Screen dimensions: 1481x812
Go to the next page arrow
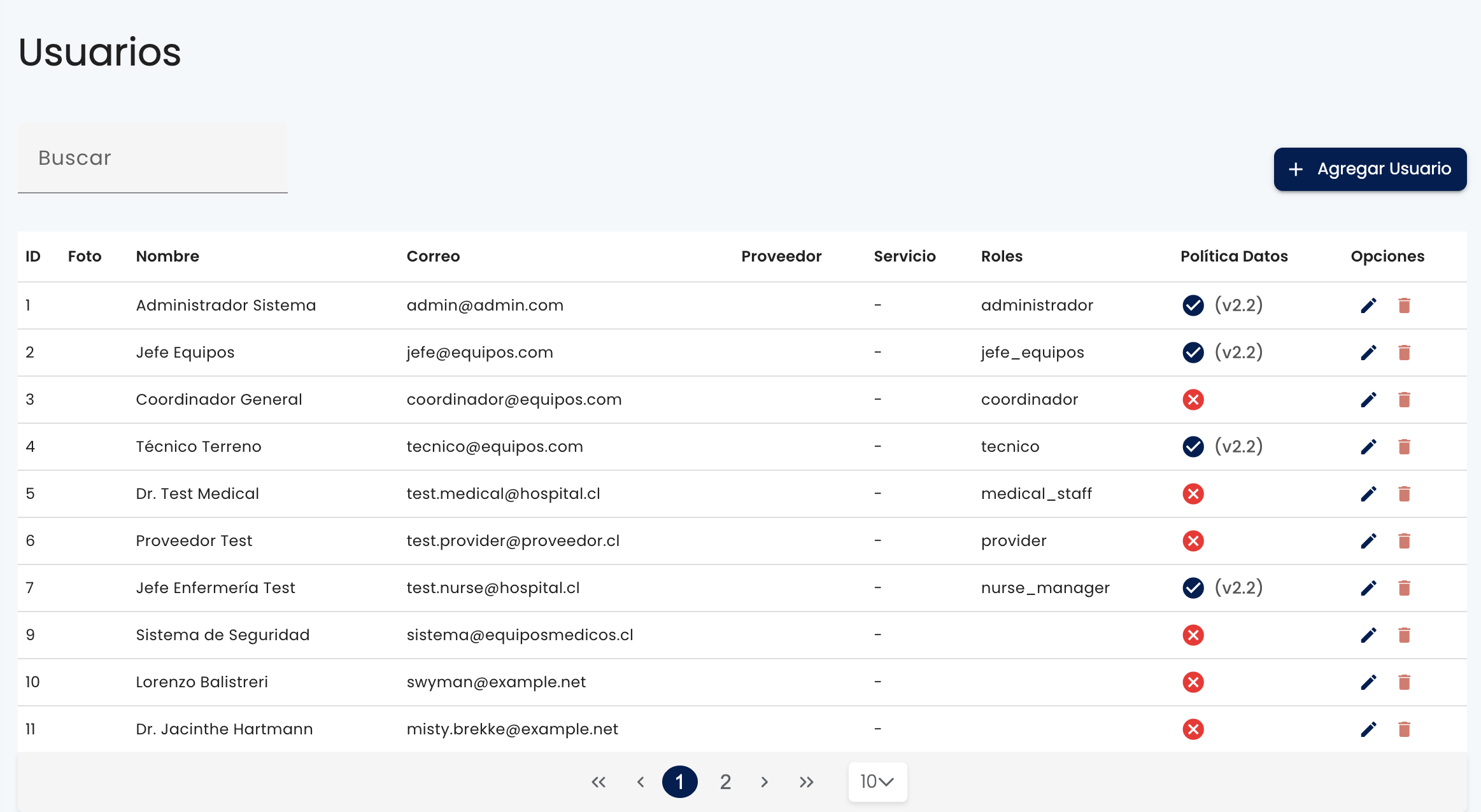pyautogui.click(x=765, y=782)
